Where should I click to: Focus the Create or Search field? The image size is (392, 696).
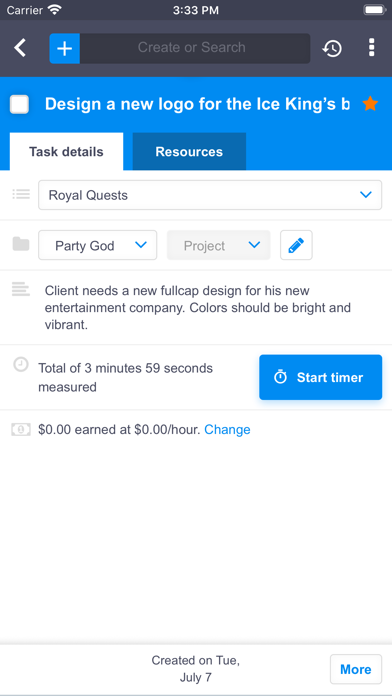click(195, 48)
